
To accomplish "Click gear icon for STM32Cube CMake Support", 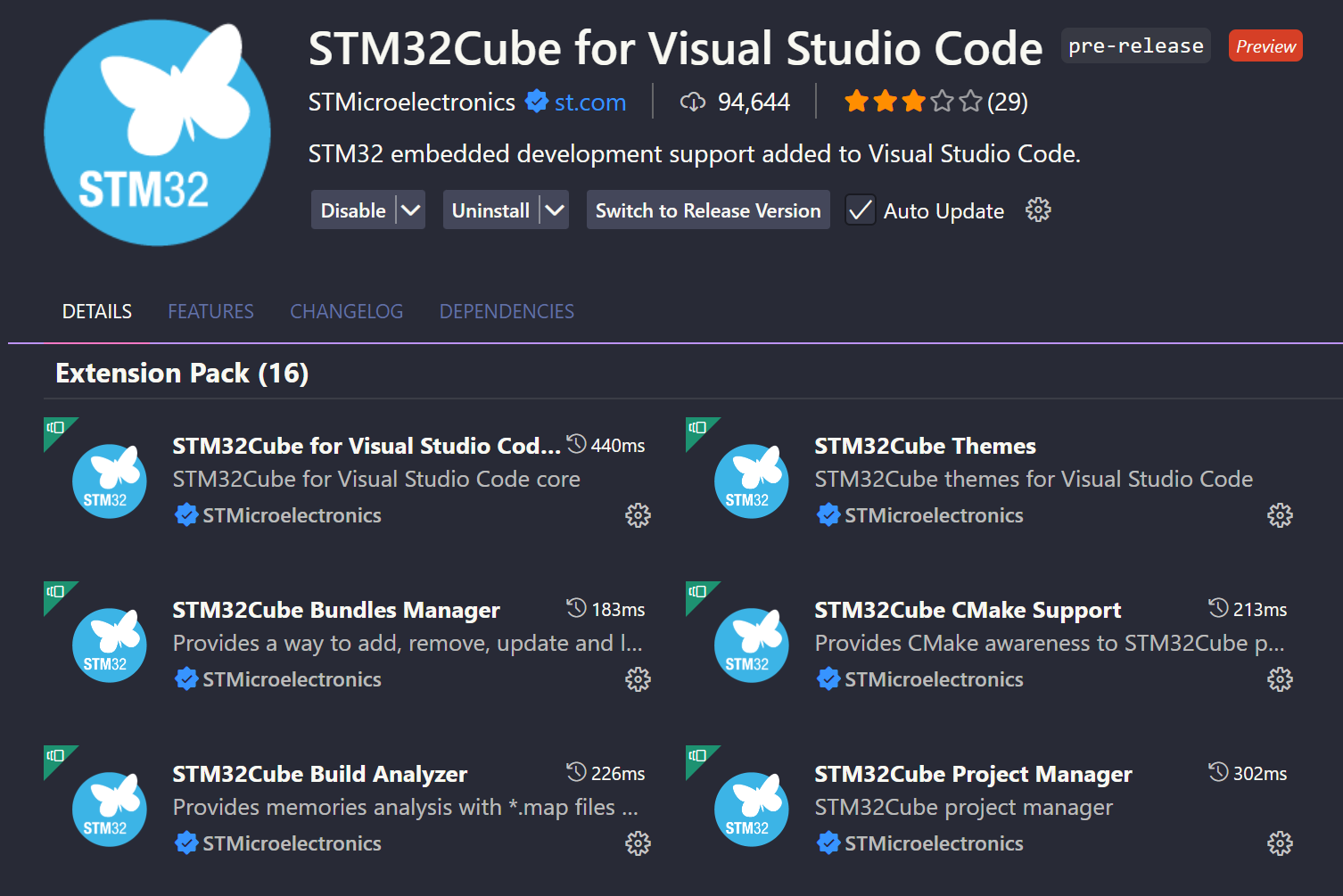I will point(1280,679).
